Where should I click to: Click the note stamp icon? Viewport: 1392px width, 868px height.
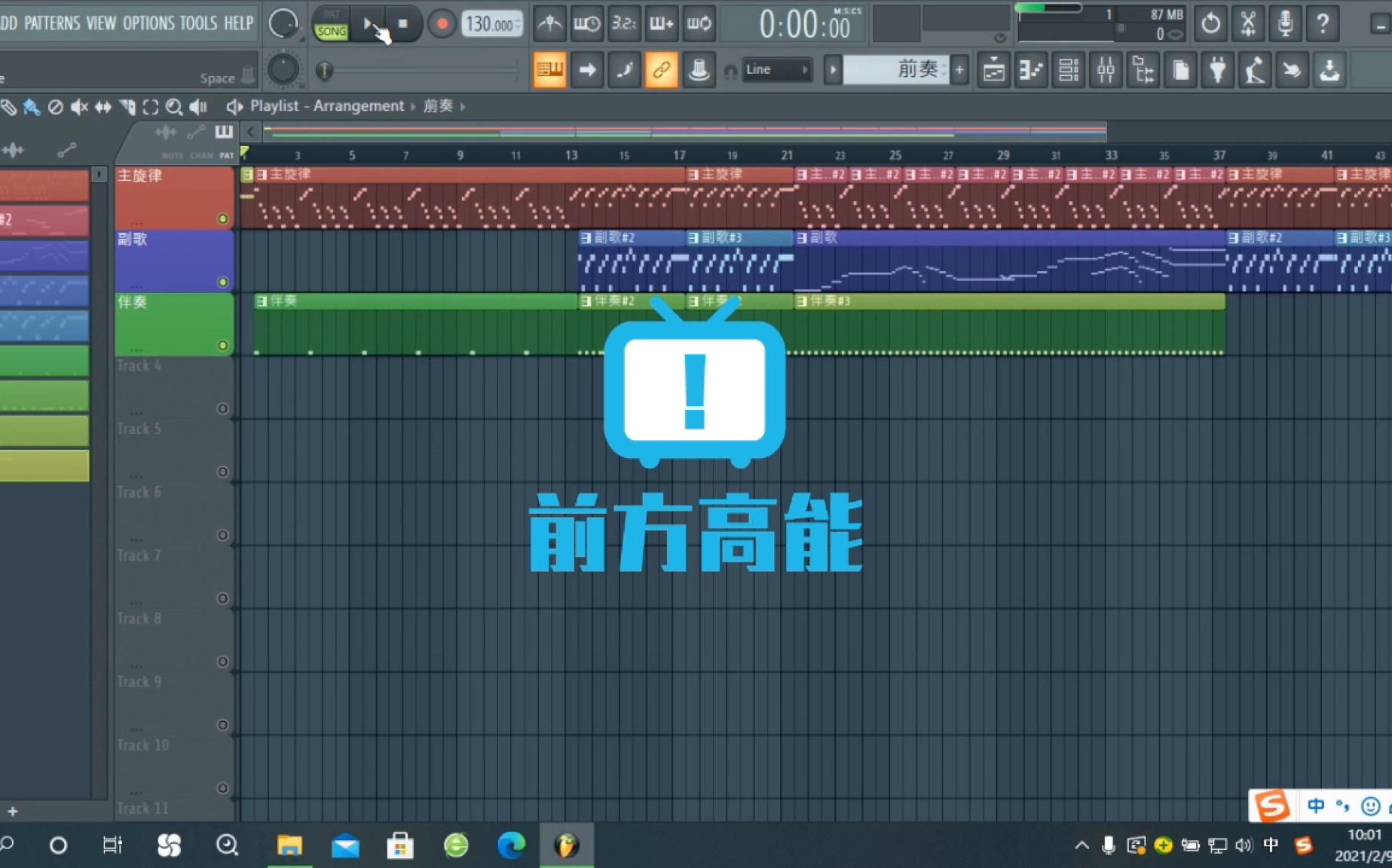tap(699, 70)
